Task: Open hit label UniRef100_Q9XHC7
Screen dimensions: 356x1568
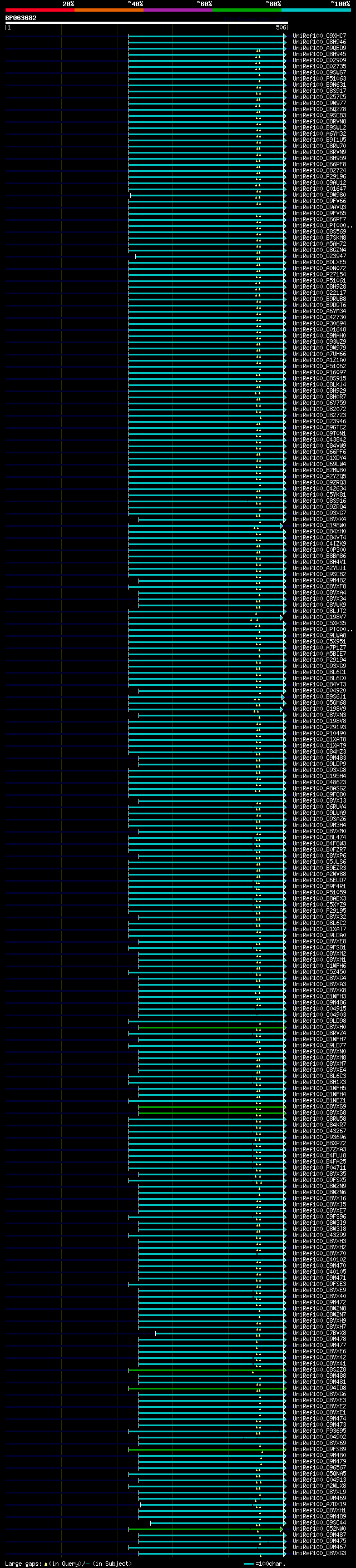Action: coord(319,36)
